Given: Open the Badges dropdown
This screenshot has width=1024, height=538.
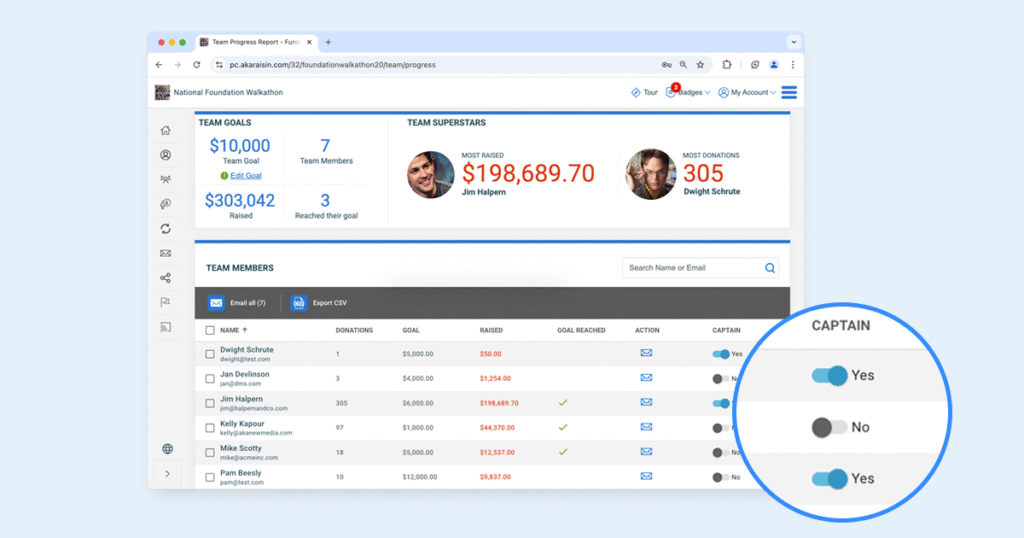Looking at the screenshot, I should point(688,93).
